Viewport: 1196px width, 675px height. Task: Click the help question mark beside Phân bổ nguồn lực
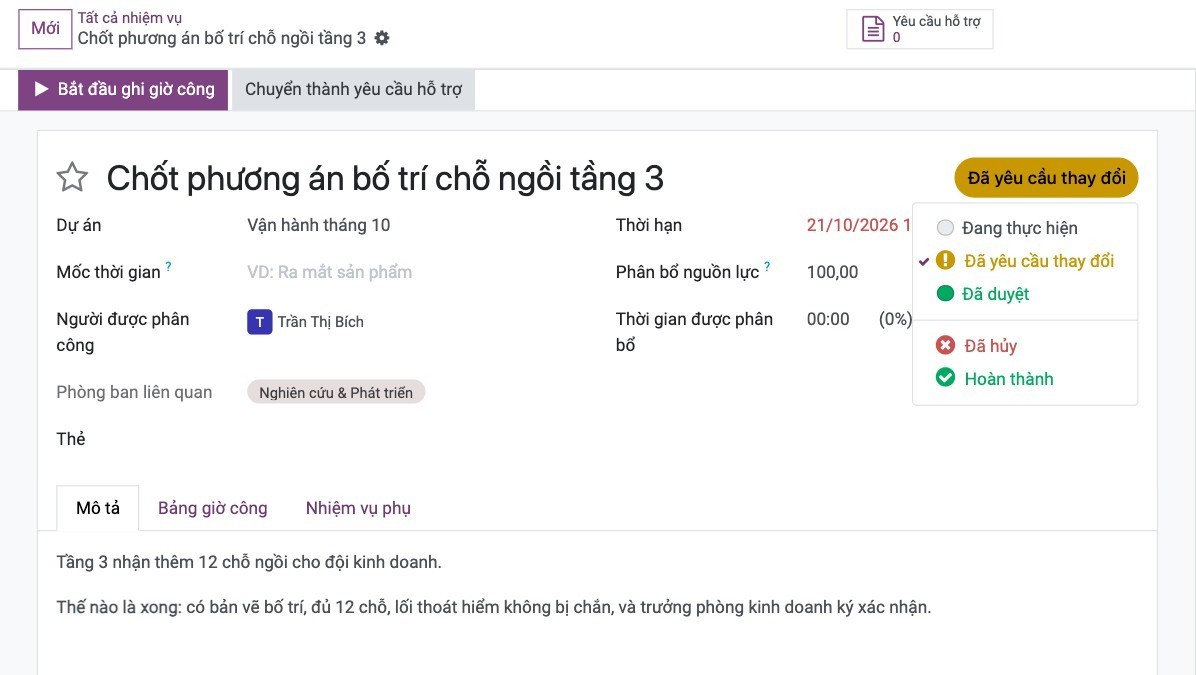(767, 266)
